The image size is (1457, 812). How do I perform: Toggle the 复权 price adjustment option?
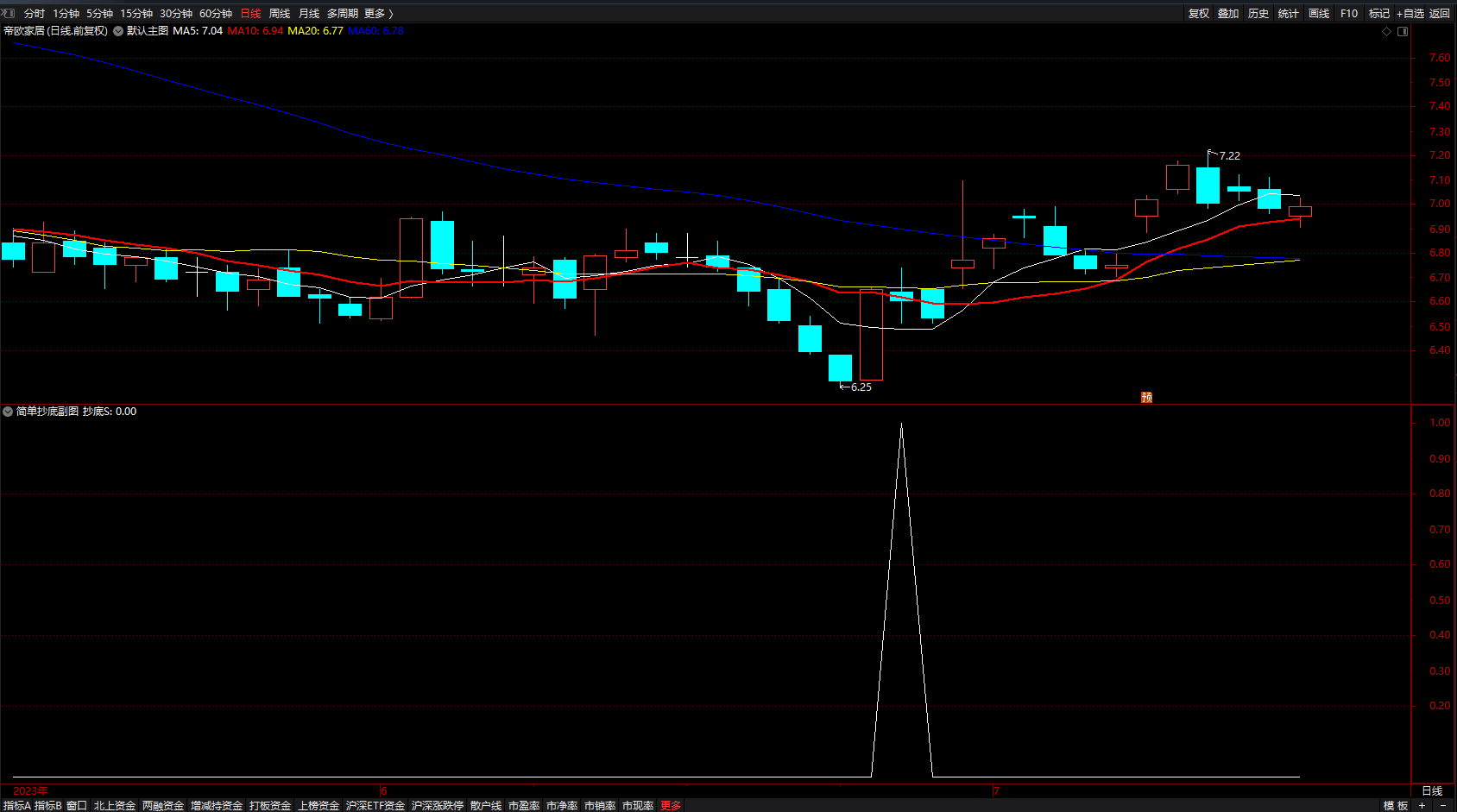(x=1198, y=13)
